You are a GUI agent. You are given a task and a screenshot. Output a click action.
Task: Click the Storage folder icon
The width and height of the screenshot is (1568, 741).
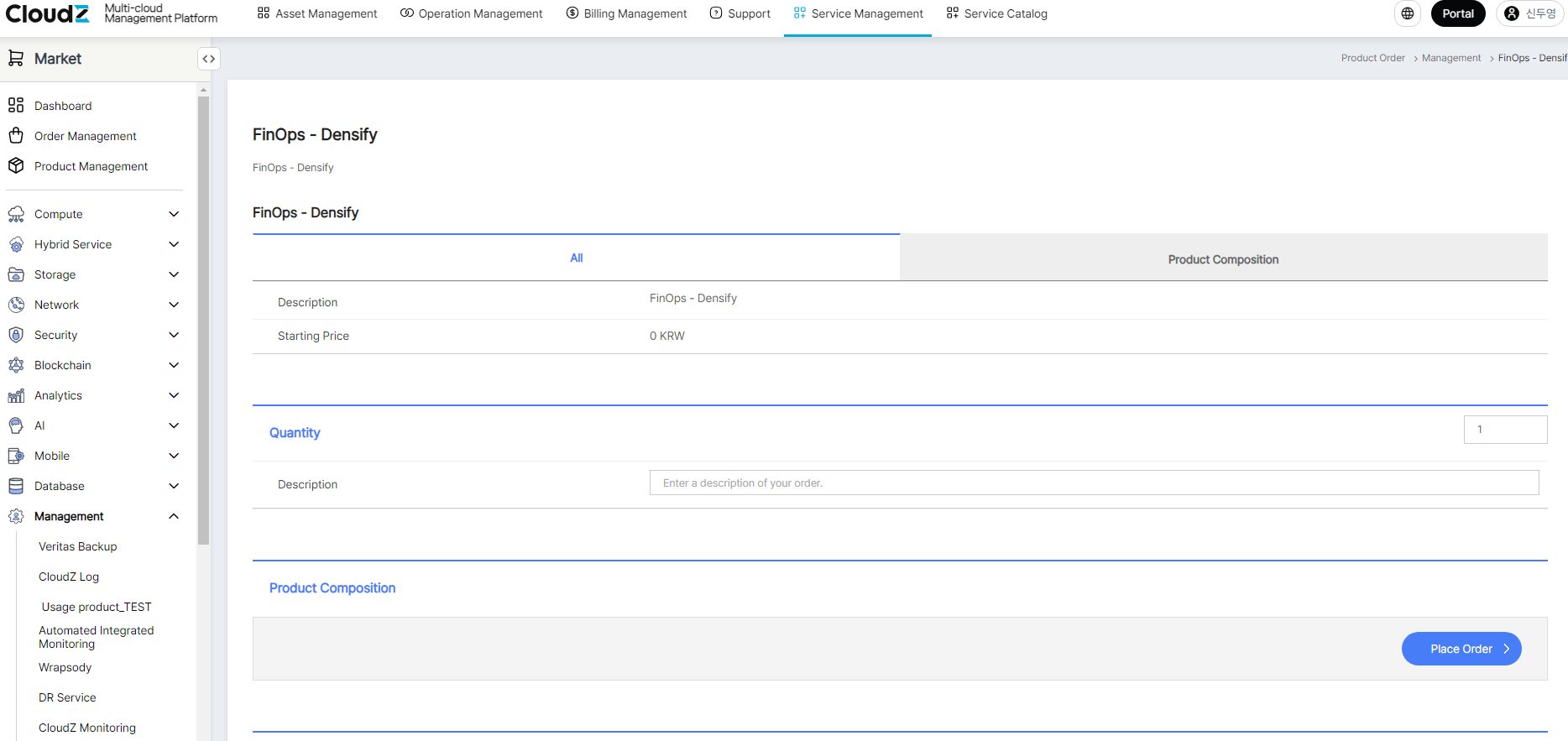16,274
